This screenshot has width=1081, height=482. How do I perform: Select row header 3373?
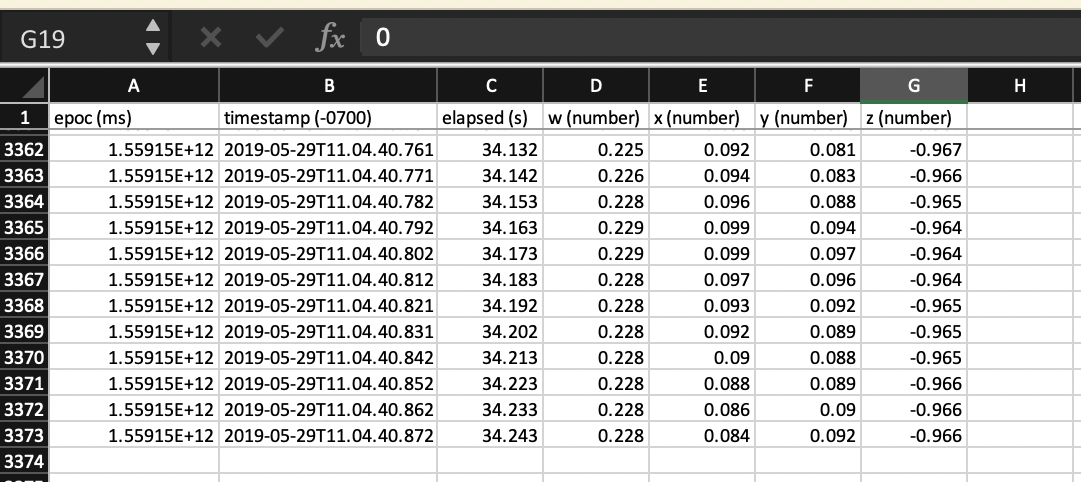[23, 436]
